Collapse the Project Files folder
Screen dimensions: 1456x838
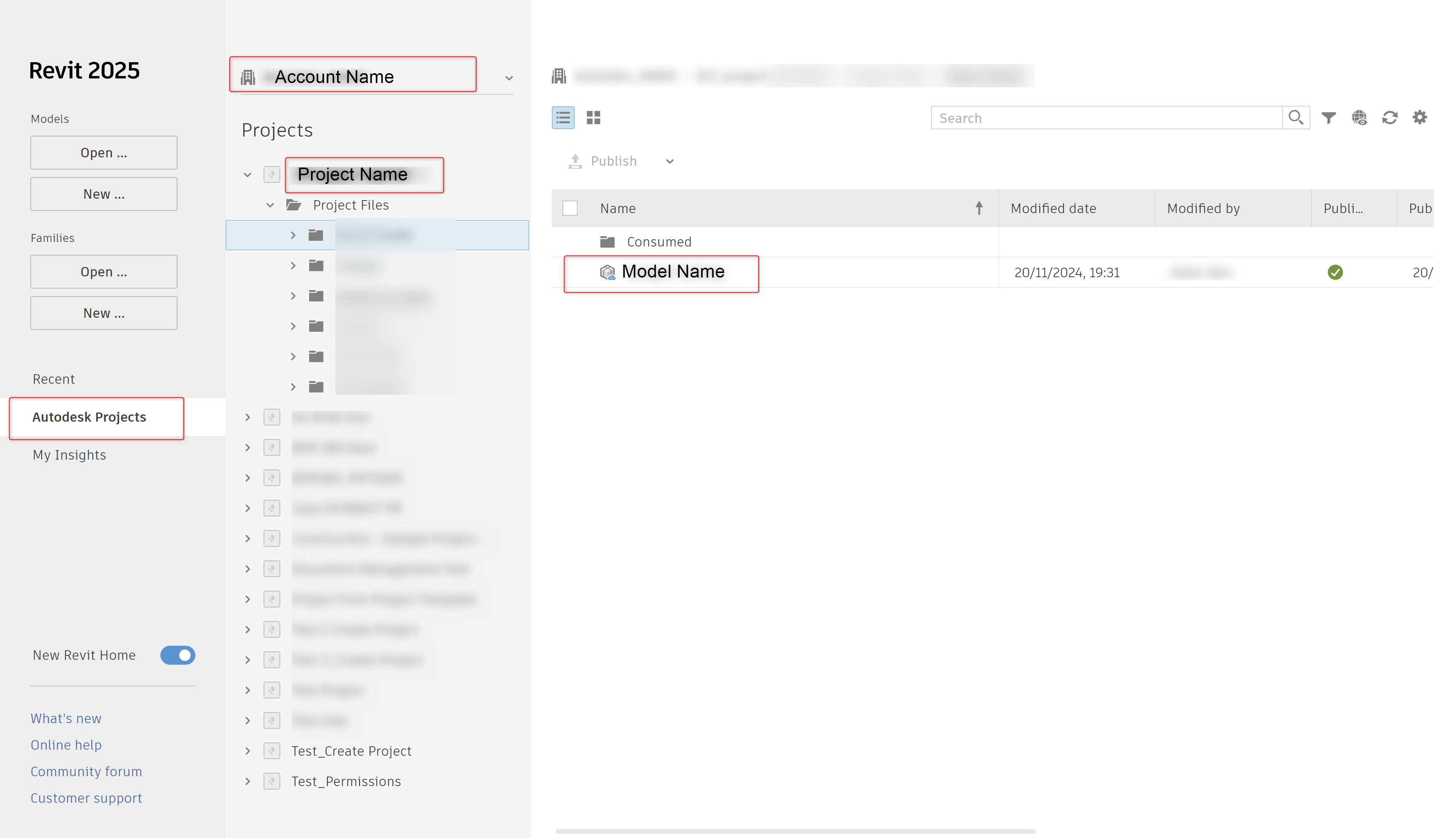coord(270,205)
